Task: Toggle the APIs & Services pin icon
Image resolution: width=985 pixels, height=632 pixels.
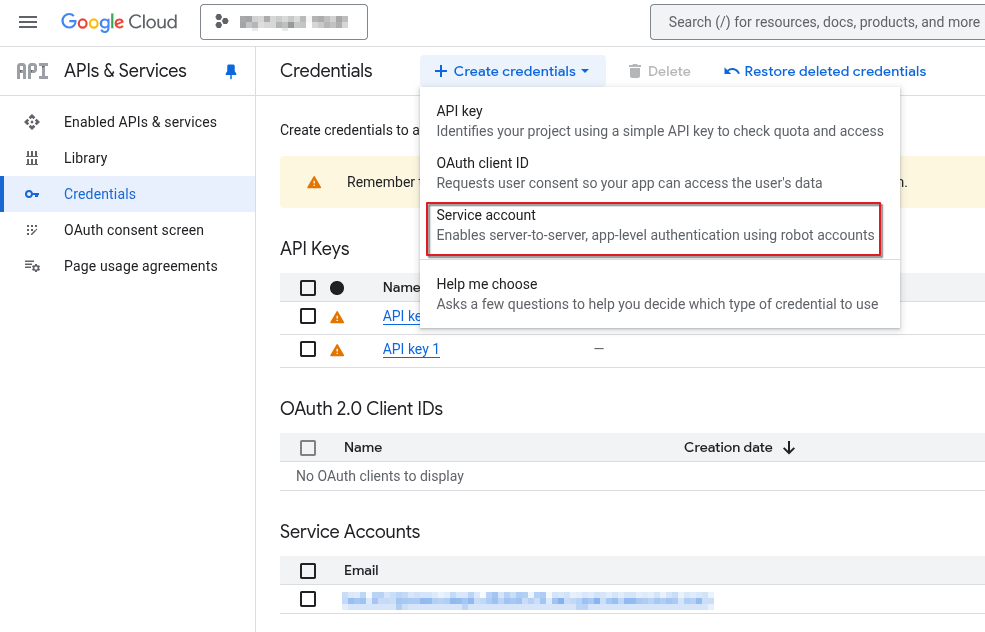Action: (x=231, y=71)
